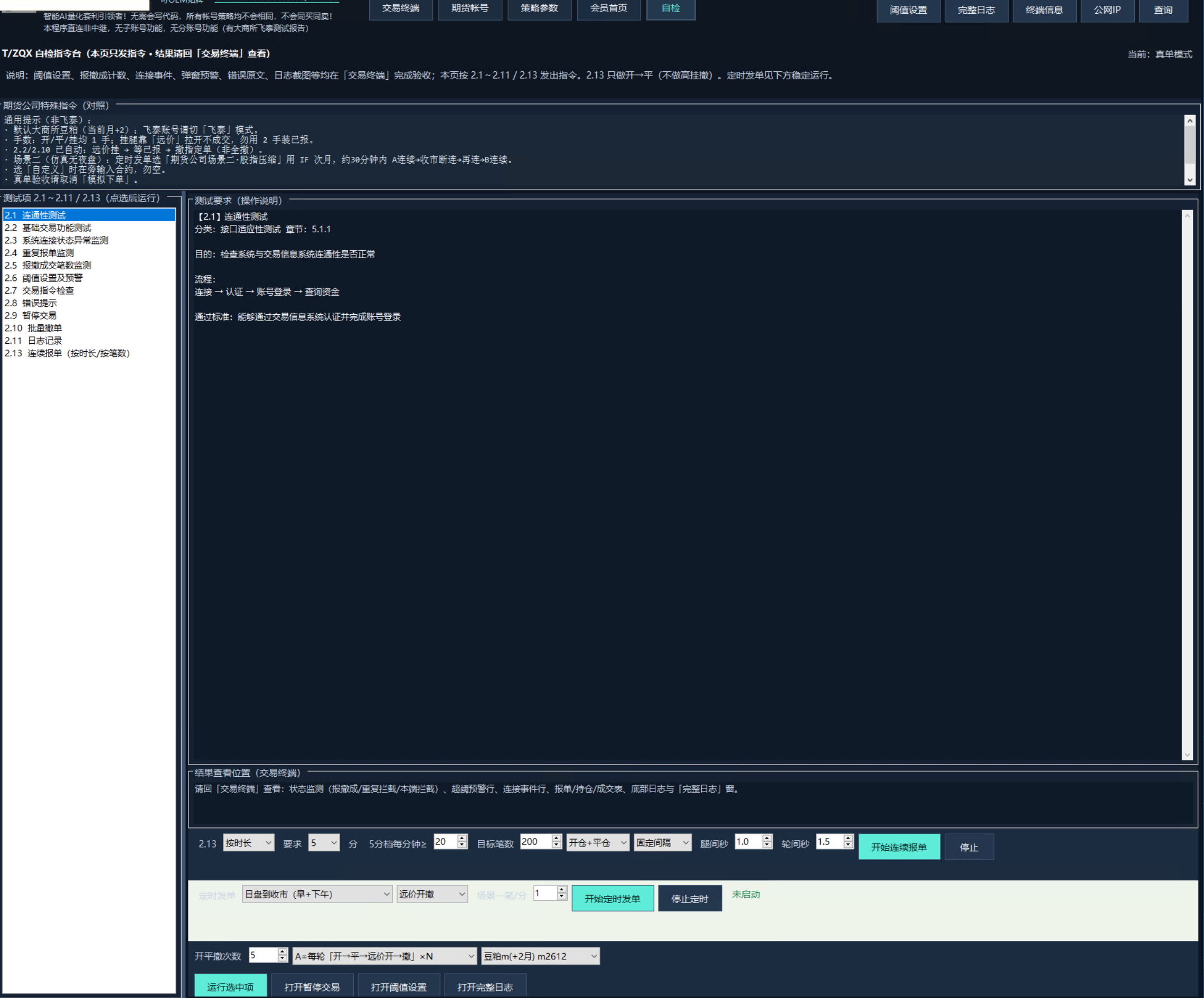
Task: Open the 远价开撤 dropdown
Action: [x=432, y=895]
